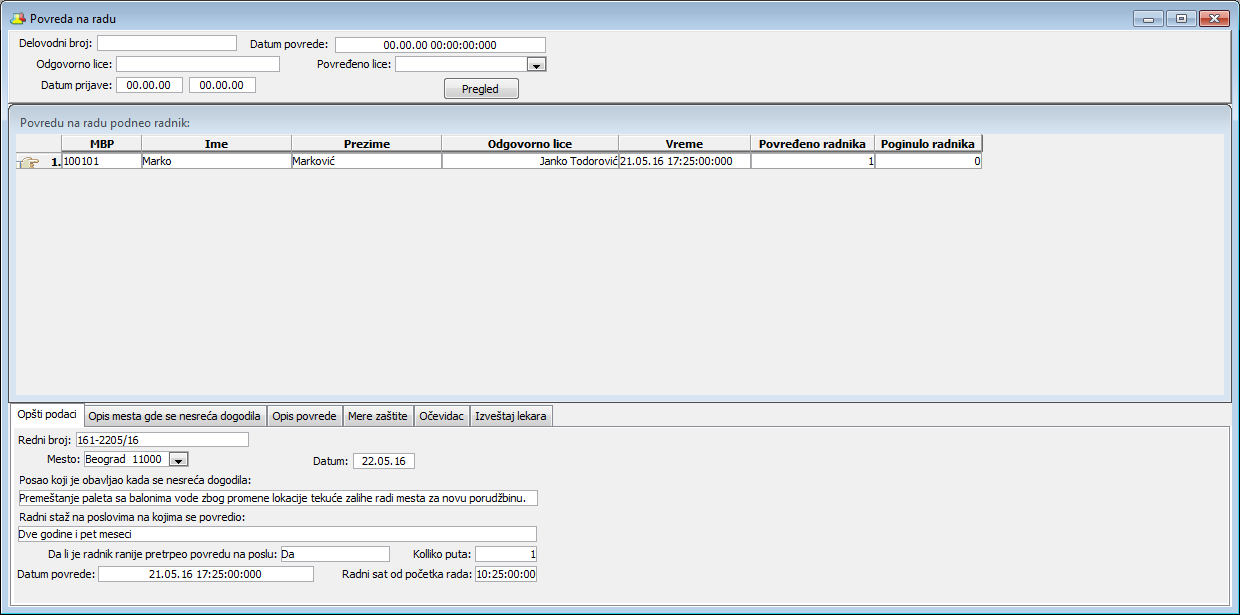This screenshot has height=615, width=1240.
Task: Click the Povreda na radu window icon
Action: coord(17,19)
